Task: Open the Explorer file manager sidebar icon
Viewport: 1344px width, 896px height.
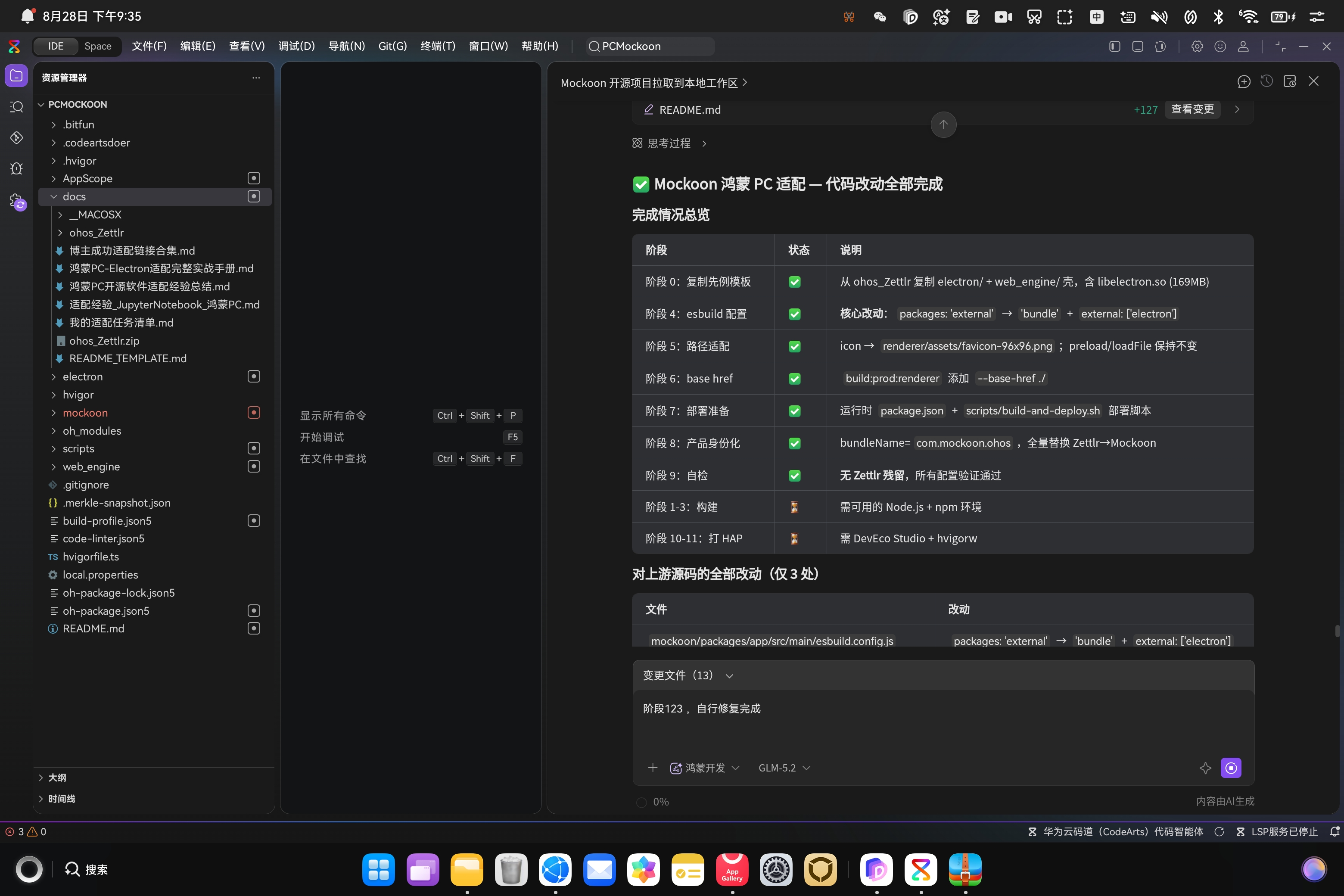Action: click(16, 76)
